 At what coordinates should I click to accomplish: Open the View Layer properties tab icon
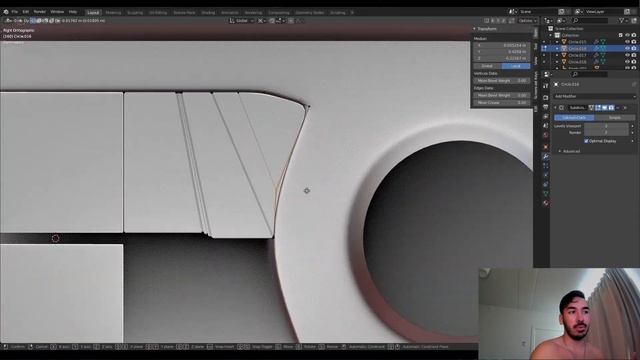(x=546, y=117)
